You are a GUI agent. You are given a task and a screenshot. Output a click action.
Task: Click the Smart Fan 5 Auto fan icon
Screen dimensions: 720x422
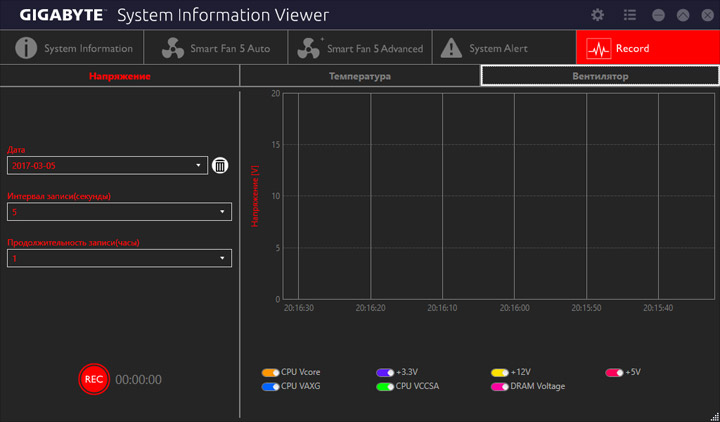click(x=173, y=48)
